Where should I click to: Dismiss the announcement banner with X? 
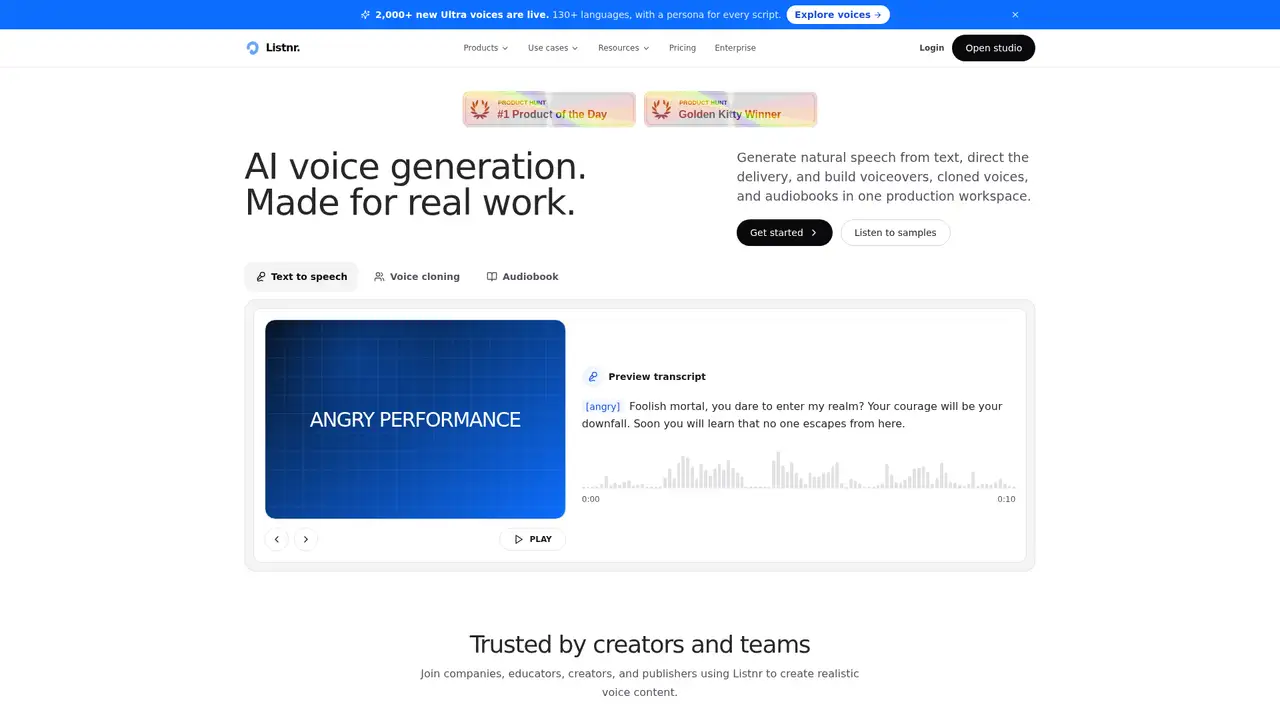[1015, 15]
